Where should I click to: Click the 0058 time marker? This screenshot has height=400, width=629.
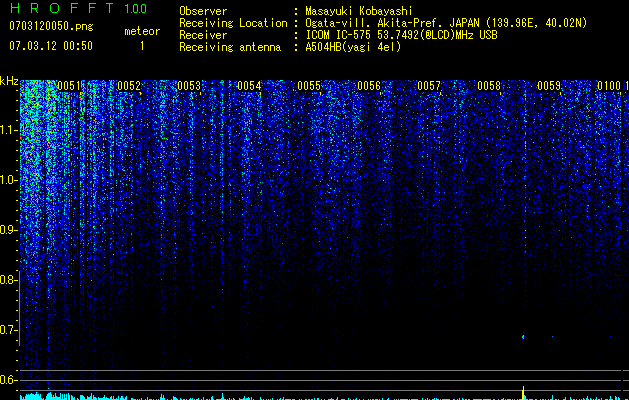coord(489,86)
